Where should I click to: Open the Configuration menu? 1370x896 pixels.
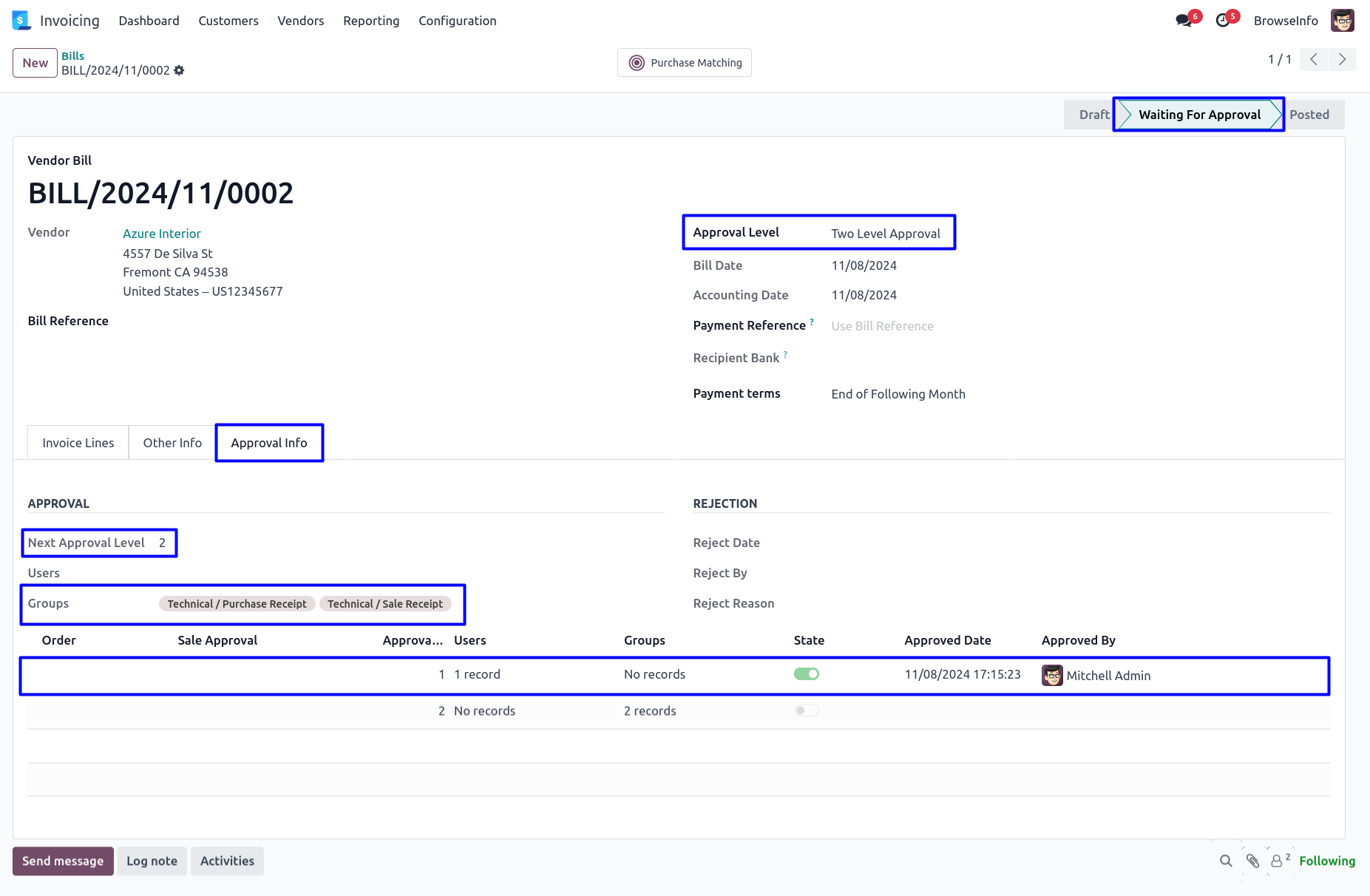click(457, 21)
